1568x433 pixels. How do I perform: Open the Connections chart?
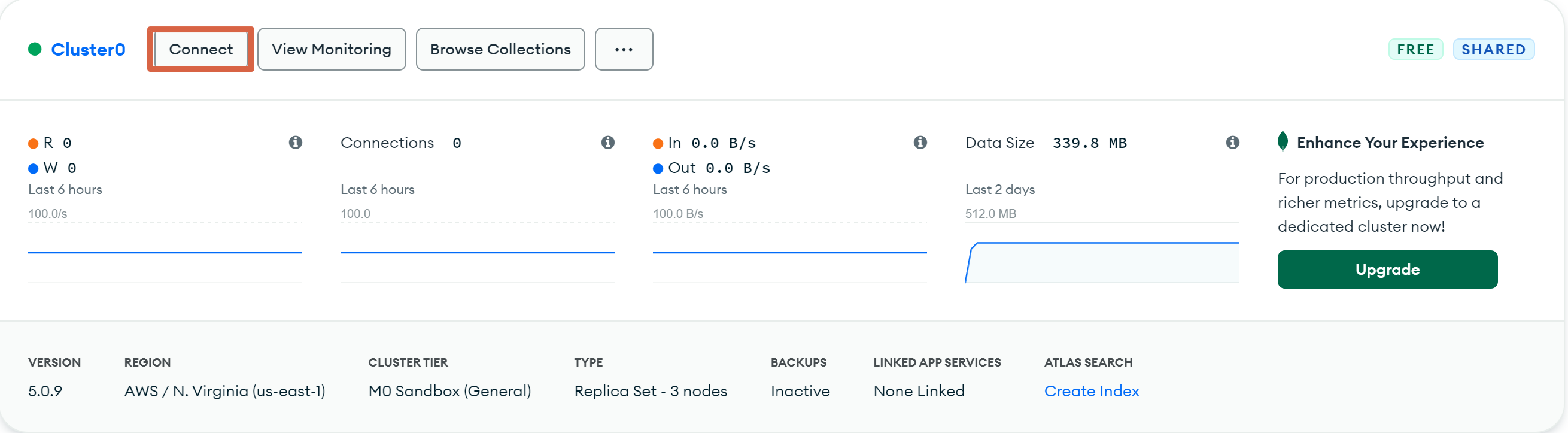pyautogui.click(x=477, y=253)
